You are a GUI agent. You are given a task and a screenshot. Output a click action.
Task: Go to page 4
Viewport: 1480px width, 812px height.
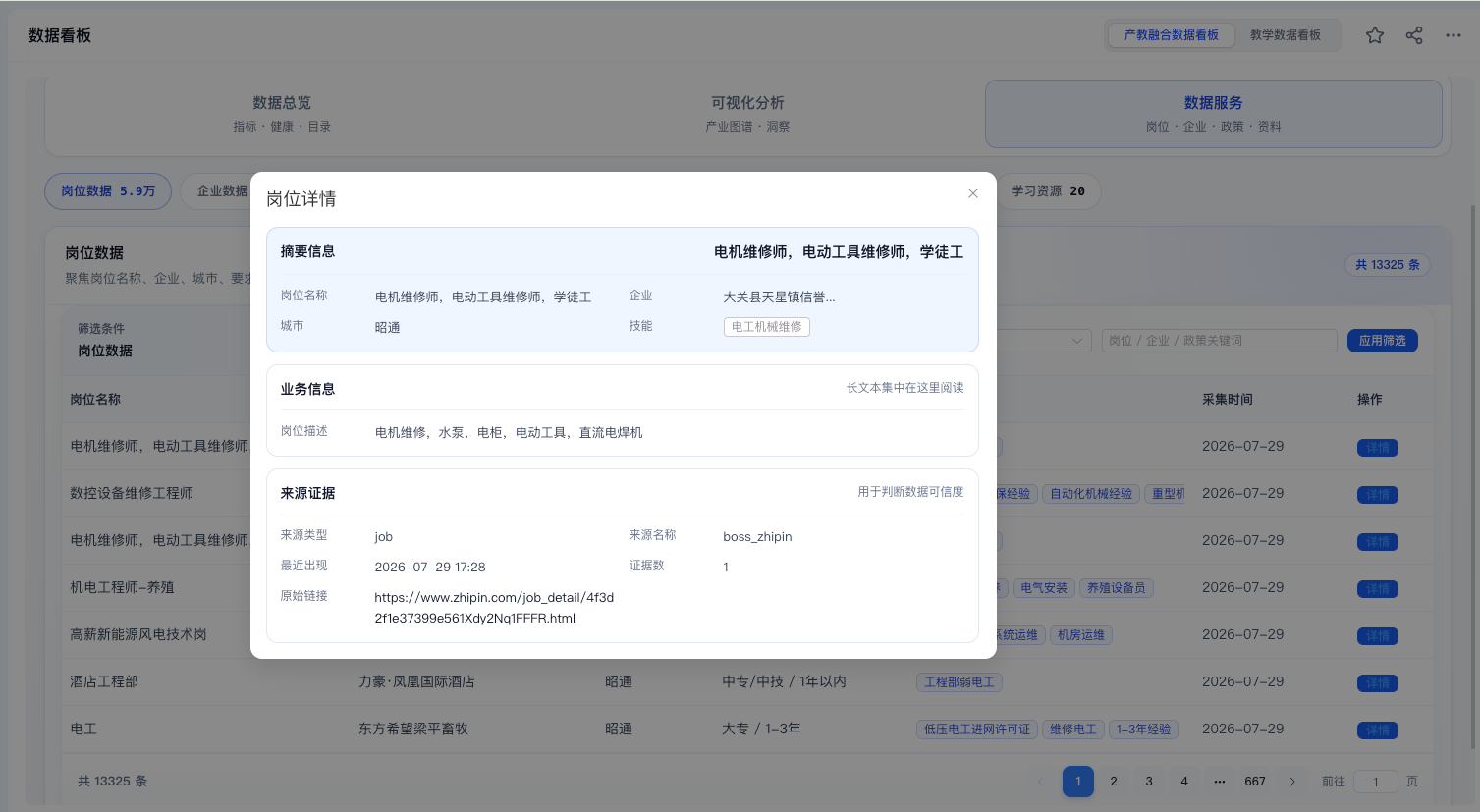pyautogui.click(x=1184, y=782)
